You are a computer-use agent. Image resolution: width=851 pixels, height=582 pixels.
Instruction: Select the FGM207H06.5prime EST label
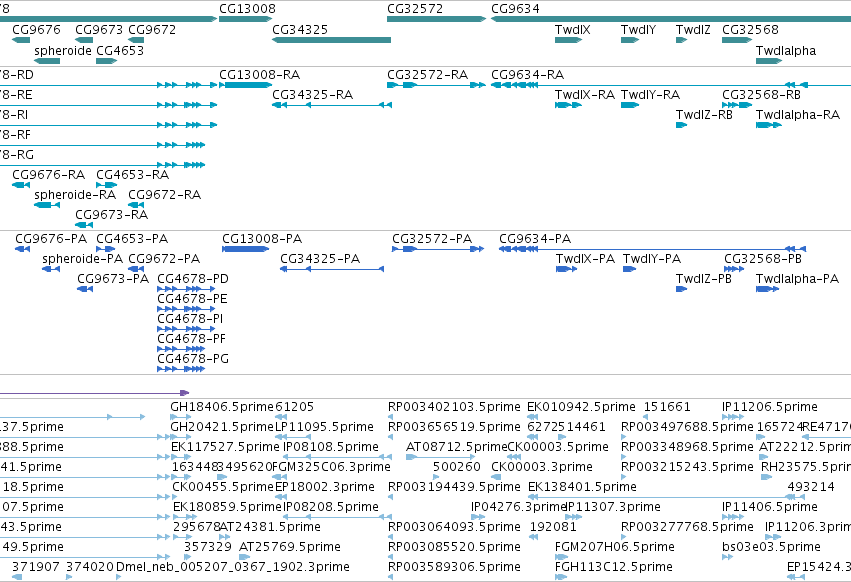(x=615, y=547)
